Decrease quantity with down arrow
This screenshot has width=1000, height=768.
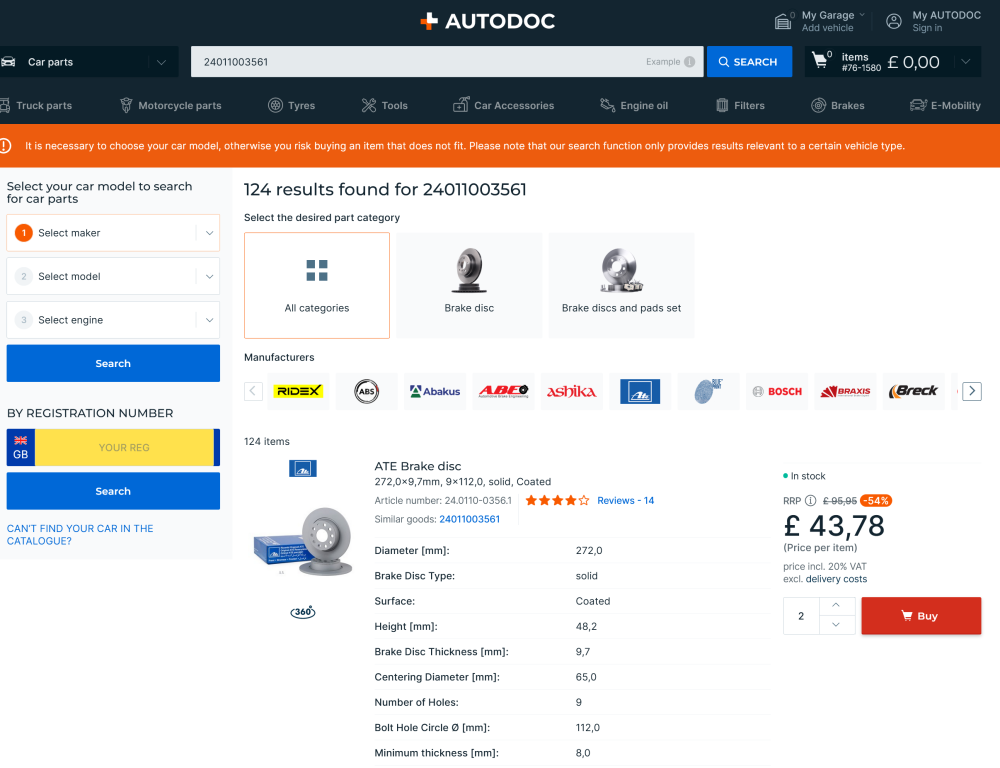[836, 625]
